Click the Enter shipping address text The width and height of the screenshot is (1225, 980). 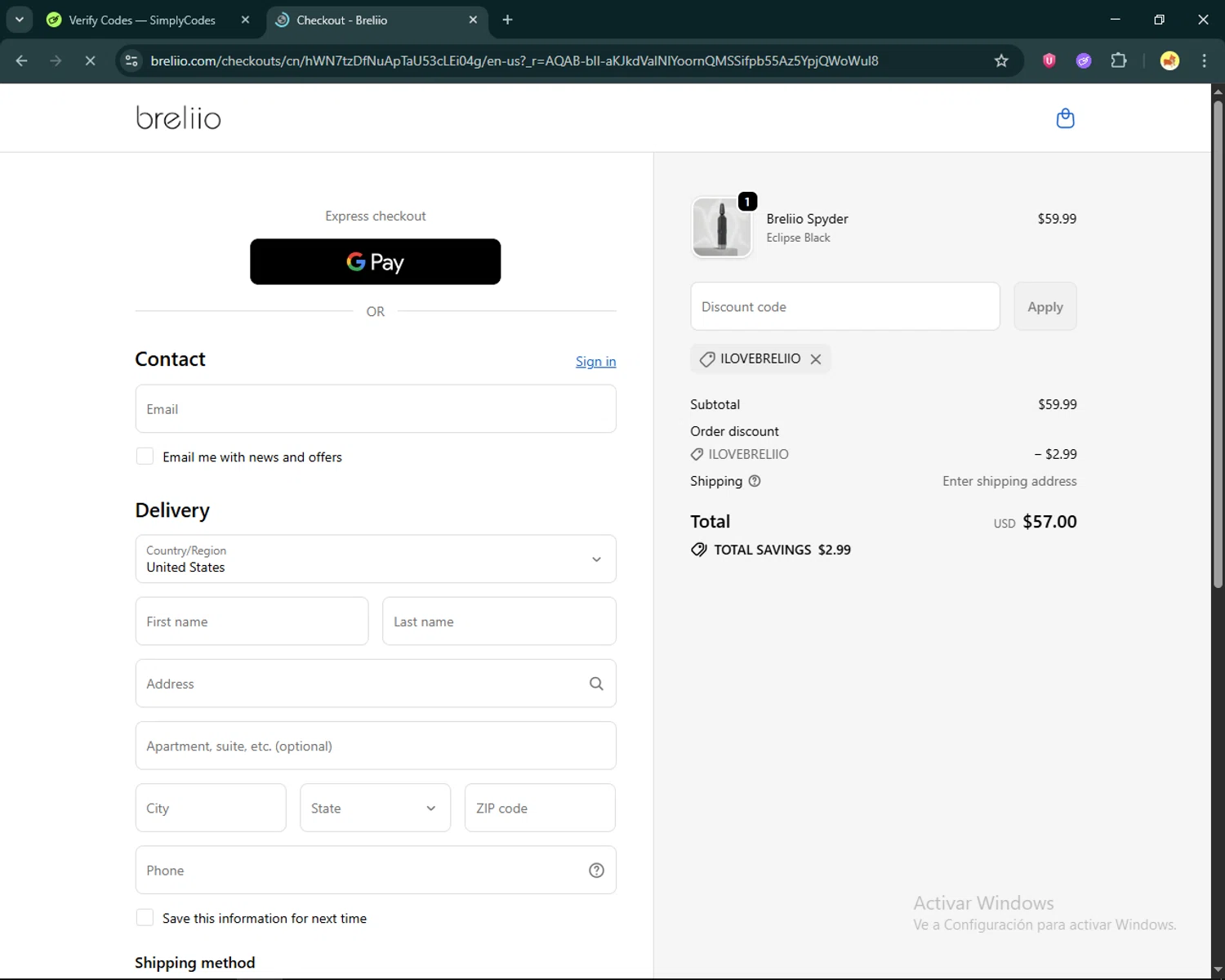pos(1009,481)
